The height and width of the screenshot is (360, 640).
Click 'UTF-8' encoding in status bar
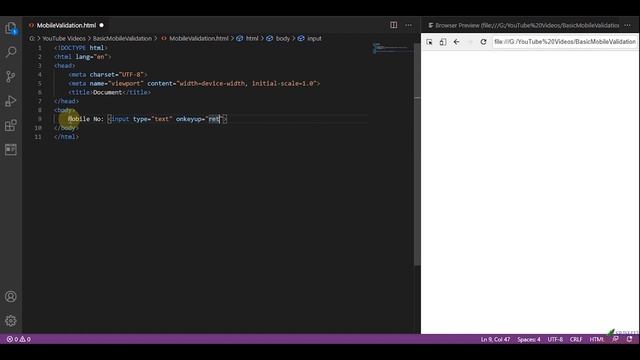click(x=555, y=339)
